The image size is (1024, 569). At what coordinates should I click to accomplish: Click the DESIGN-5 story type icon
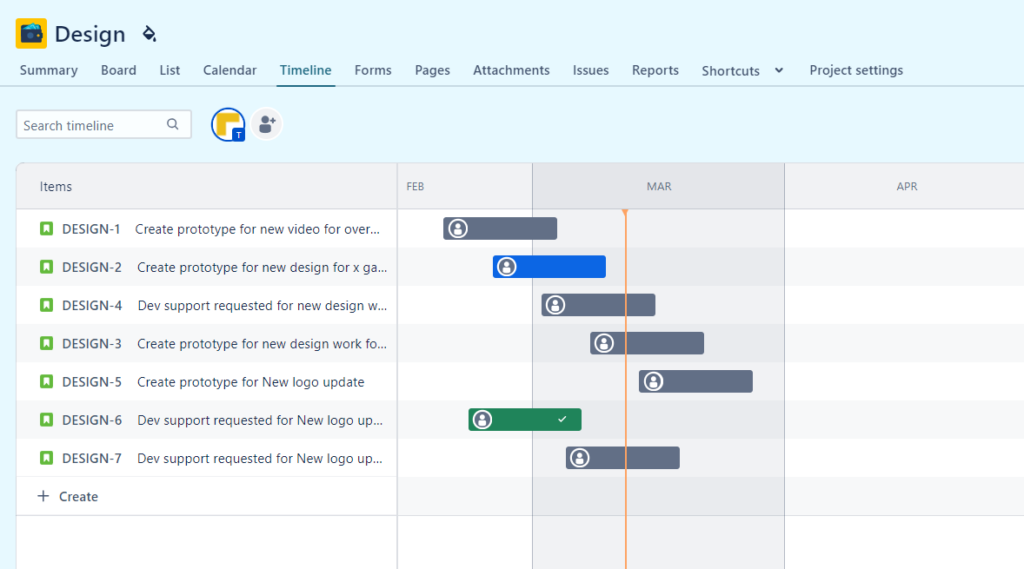coord(46,382)
